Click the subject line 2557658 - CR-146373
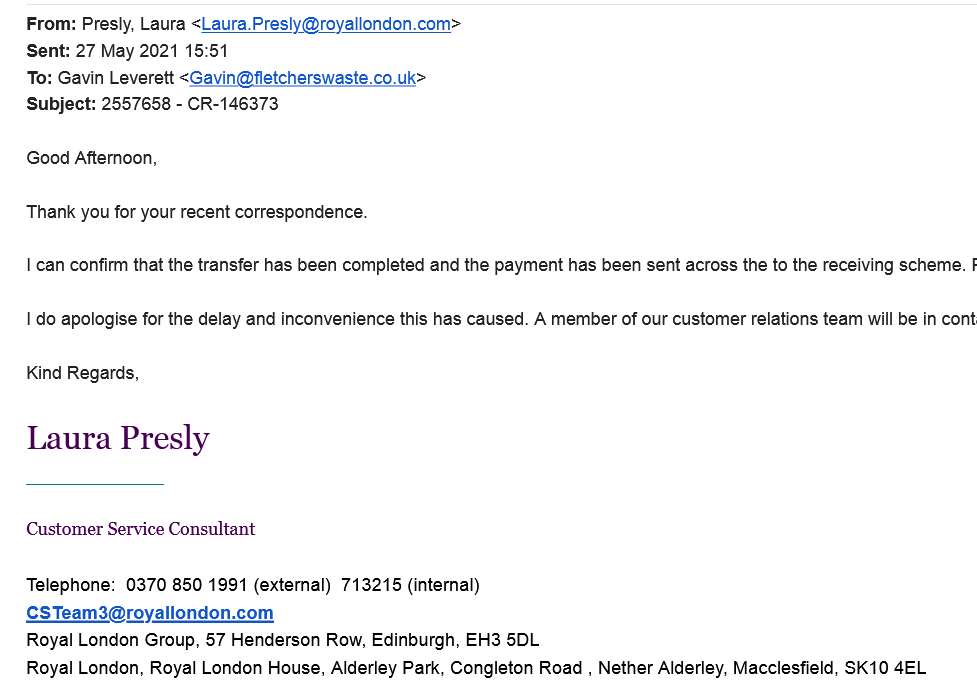 pos(190,104)
